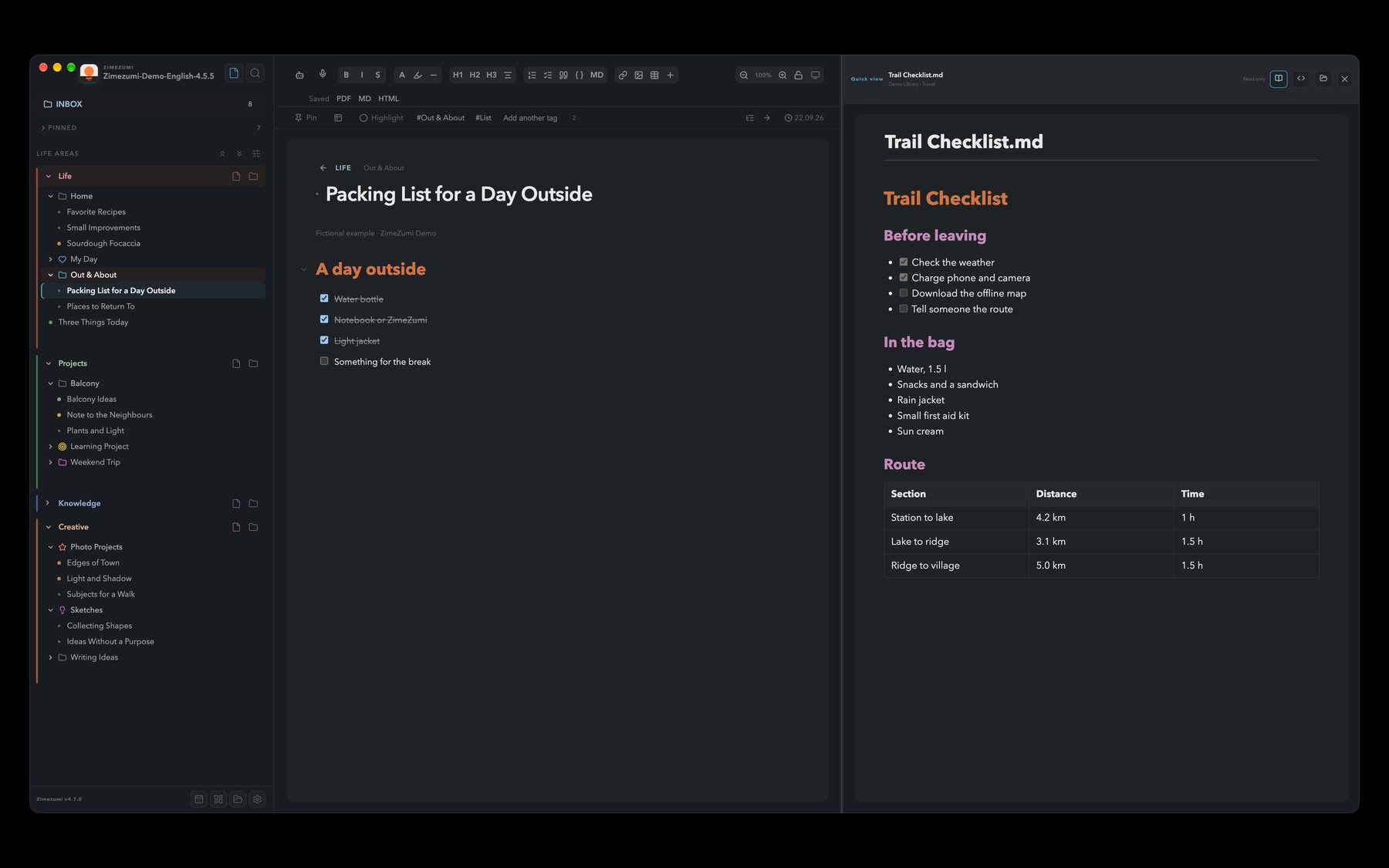Toggle italic formatting
This screenshot has width=1389, height=868.
point(362,75)
